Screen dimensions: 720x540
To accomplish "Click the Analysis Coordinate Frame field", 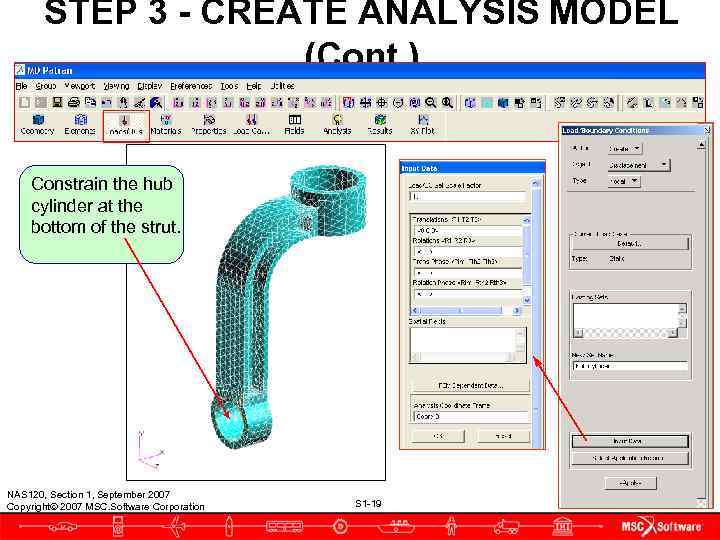I will 470,416.
